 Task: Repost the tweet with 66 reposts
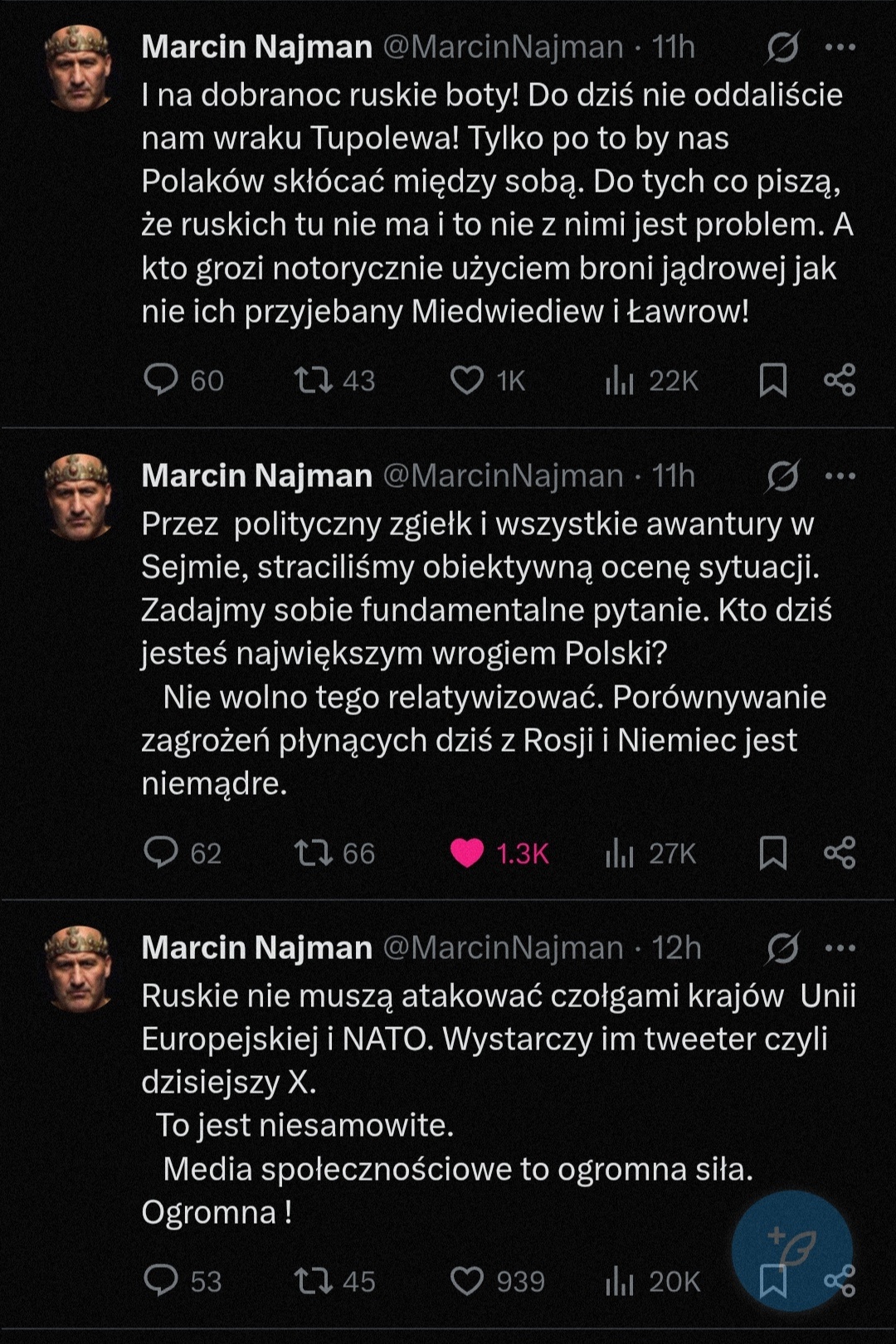[314, 853]
